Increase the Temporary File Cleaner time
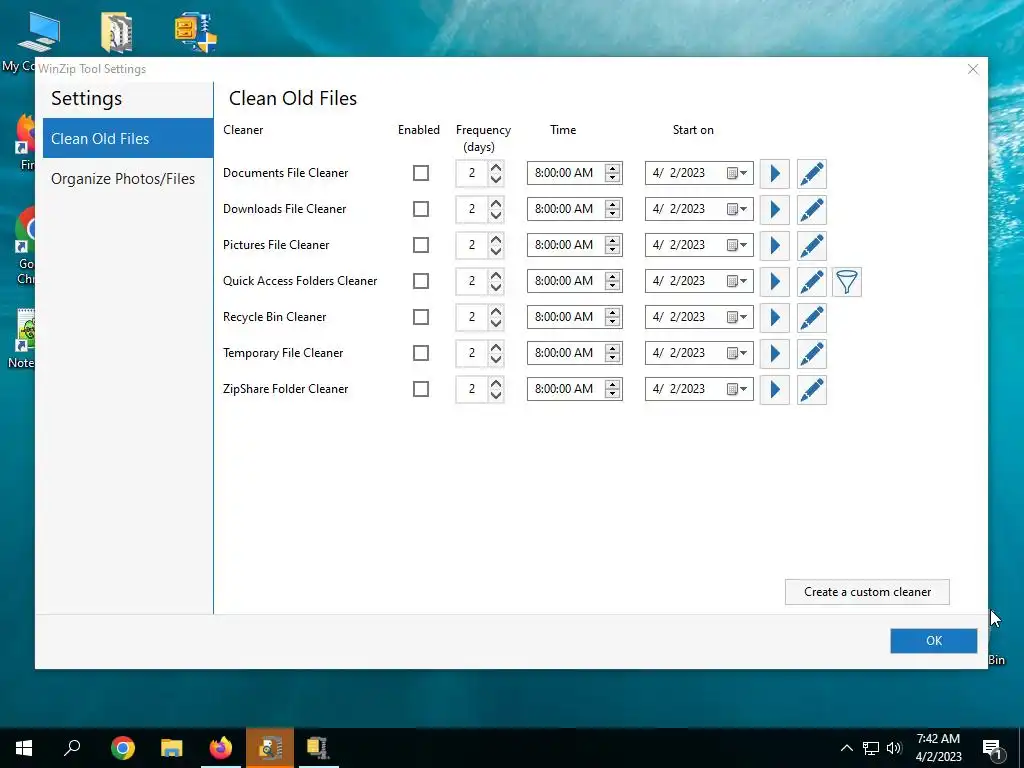The width and height of the screenshot is (1024, 768). (x=612, y=349)
